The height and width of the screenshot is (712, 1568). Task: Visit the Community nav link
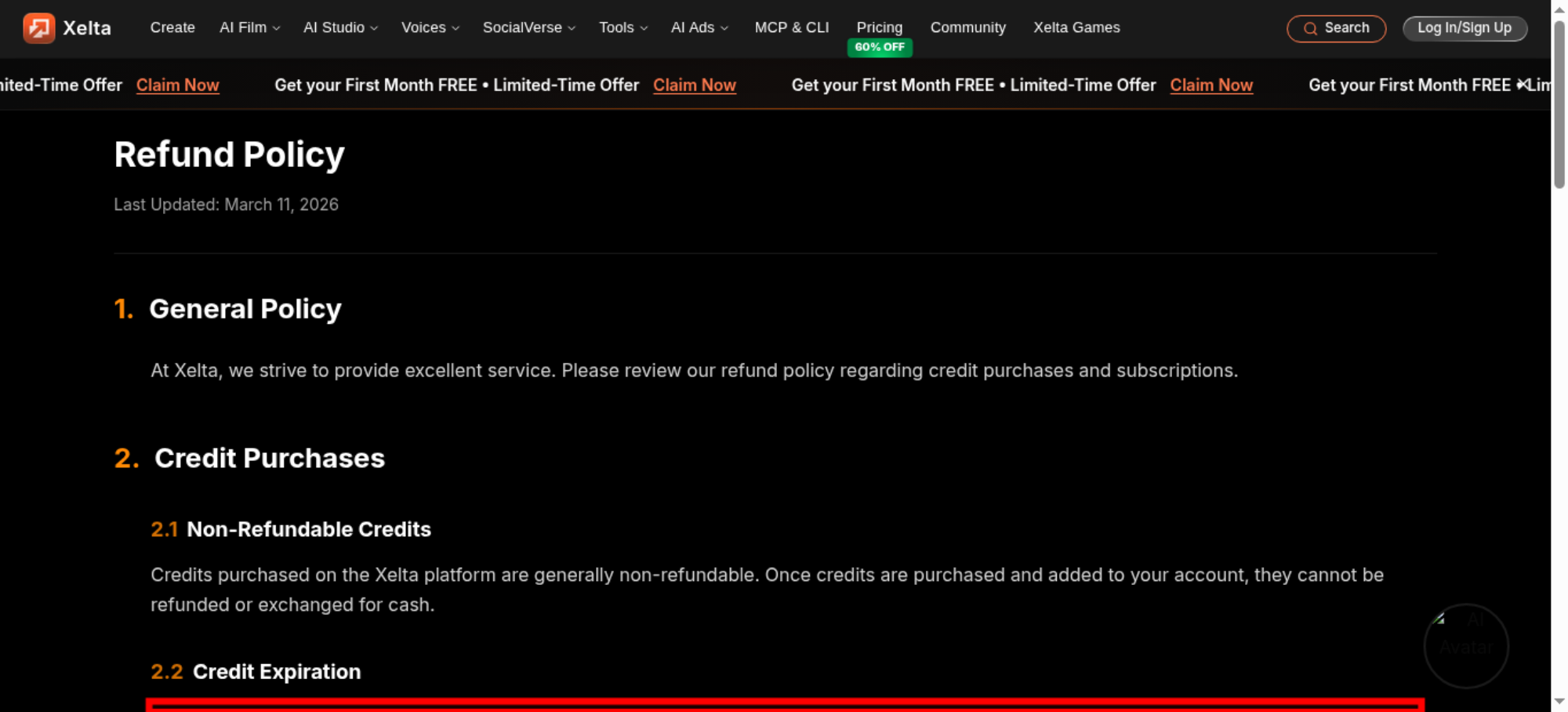pos(968,27)
